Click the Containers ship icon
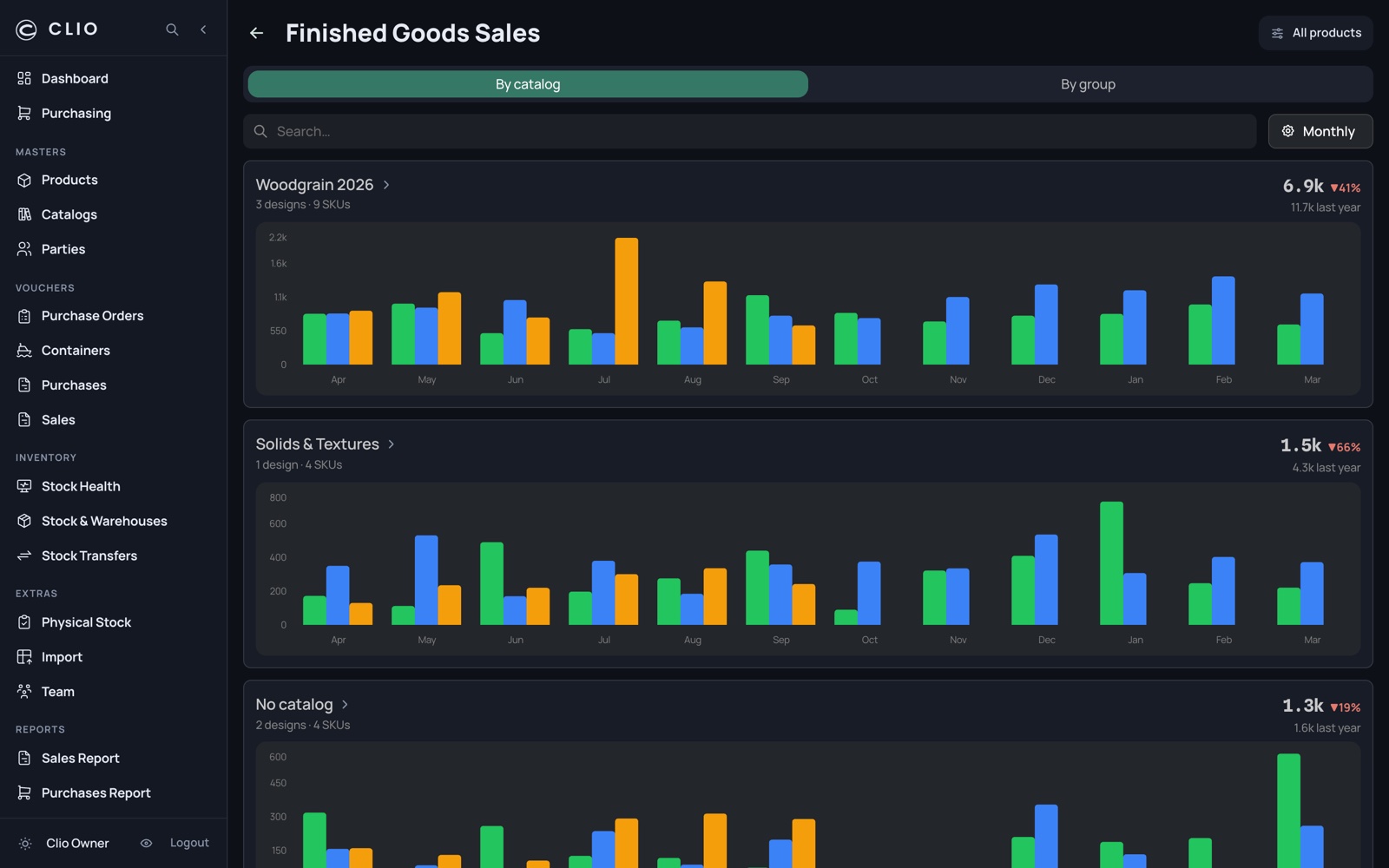The image size is (1389, 868). [x=24, y=351]
